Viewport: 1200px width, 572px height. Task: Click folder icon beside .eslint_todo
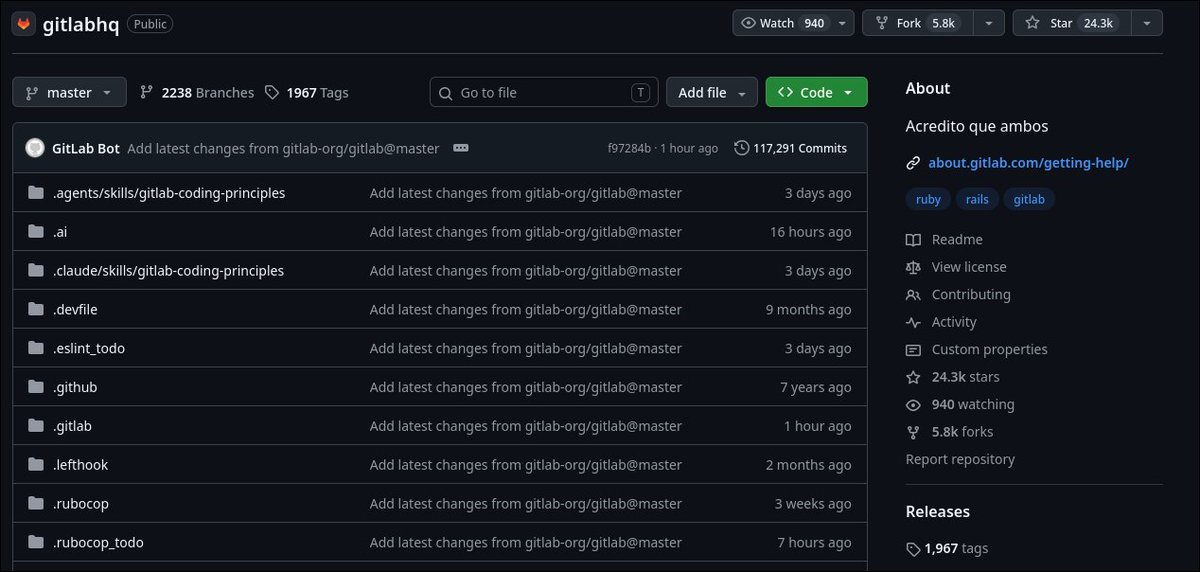[x=37, y=348]
